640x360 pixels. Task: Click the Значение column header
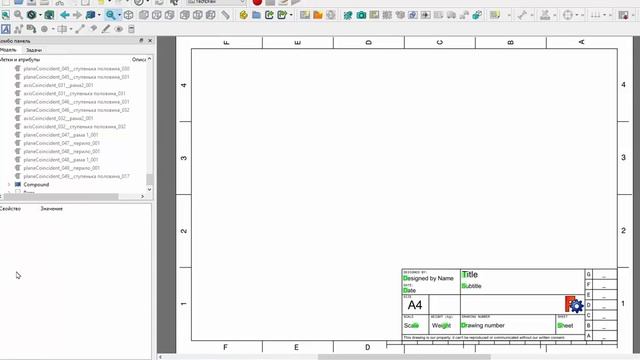[52, 209]
